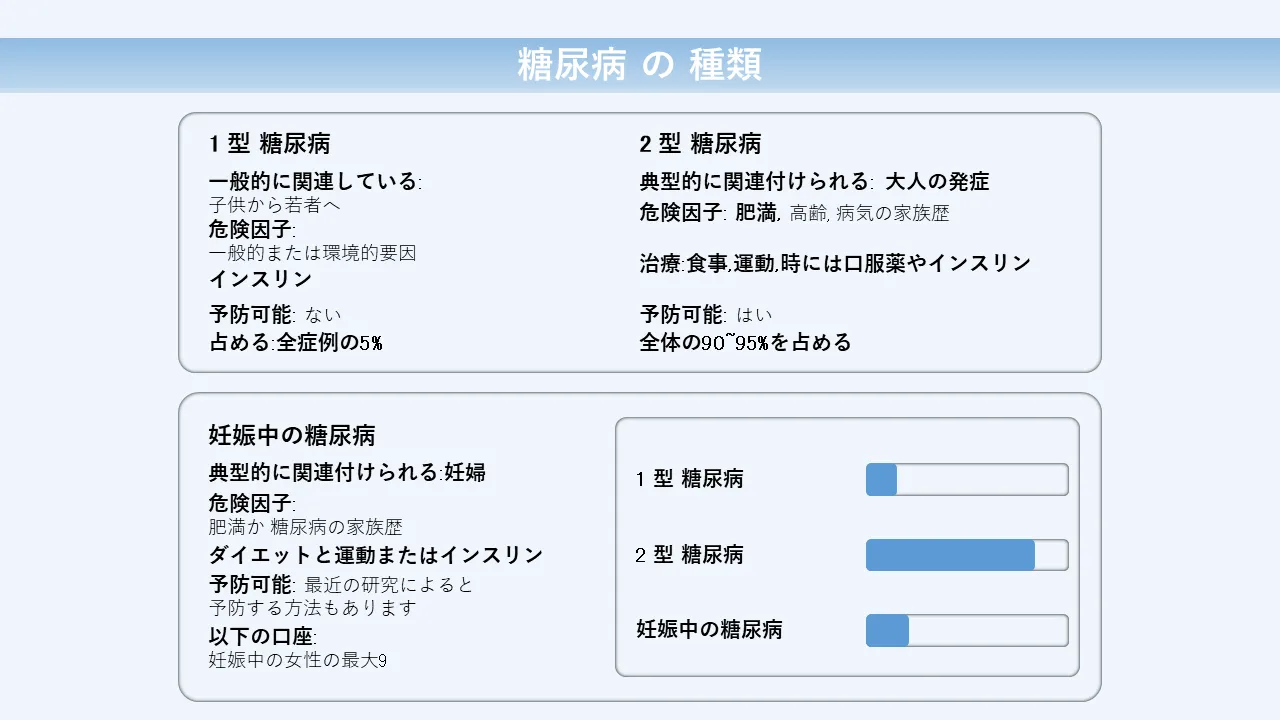Viewport: 1280px width, 720px height.
Task: Click the 1 型 糖尿病 label in chart panel
Action: point(690,479)
